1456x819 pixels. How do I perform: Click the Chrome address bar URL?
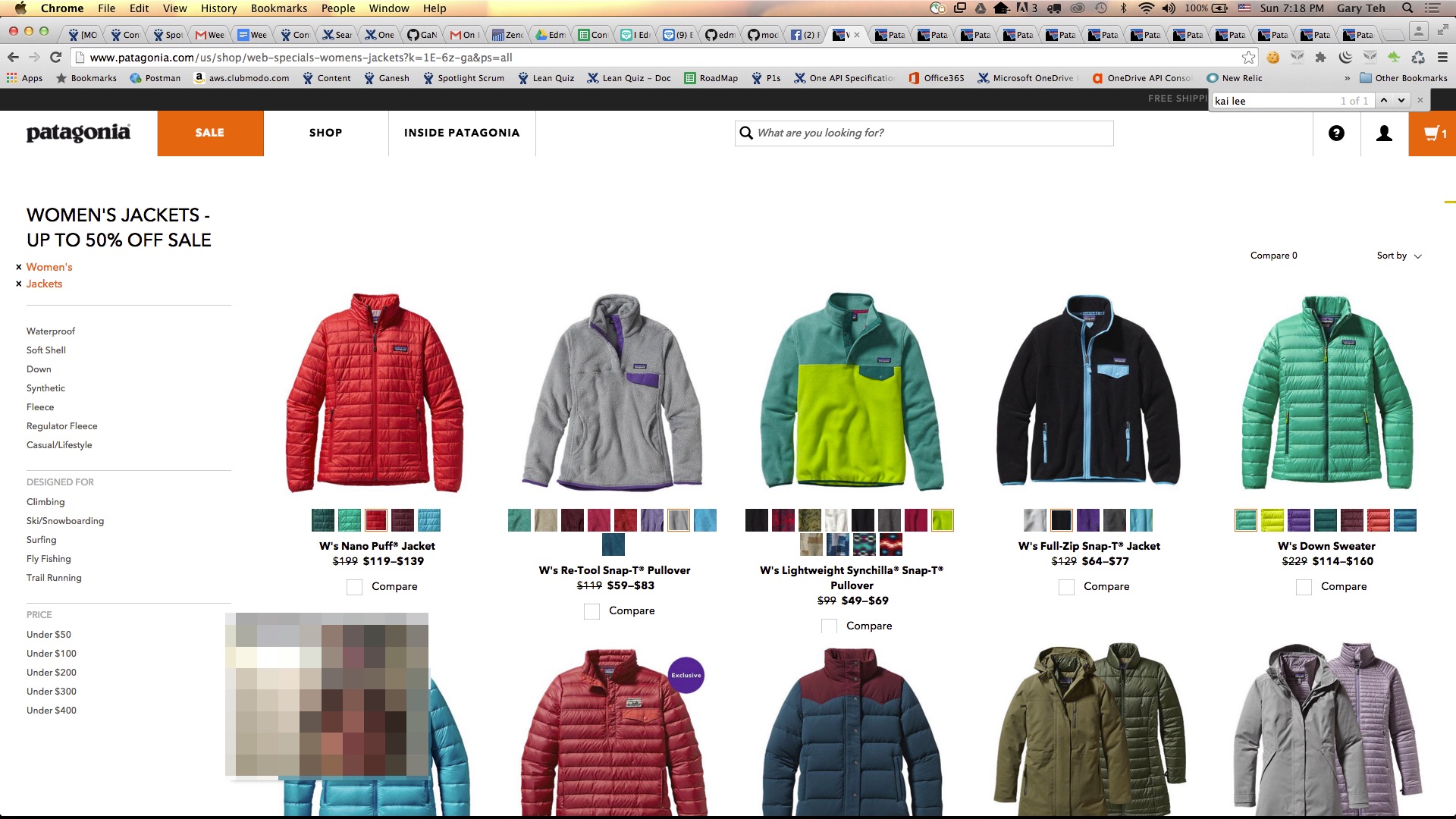pyautogui.click(x=301, y=58)
